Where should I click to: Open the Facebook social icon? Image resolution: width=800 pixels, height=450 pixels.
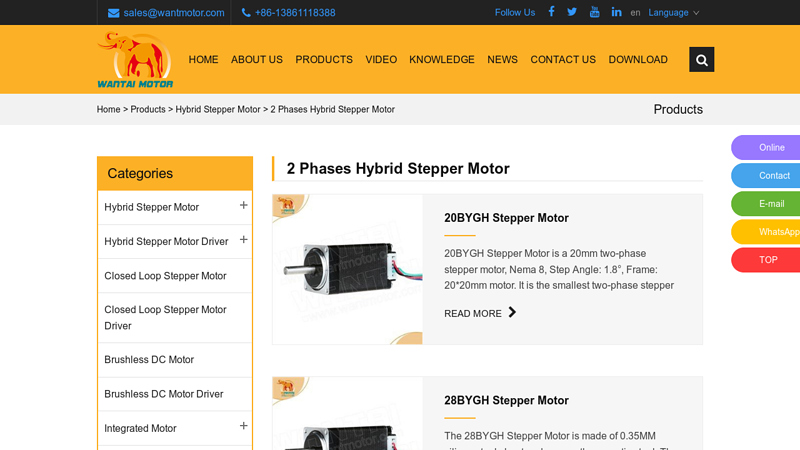[552, 12]
